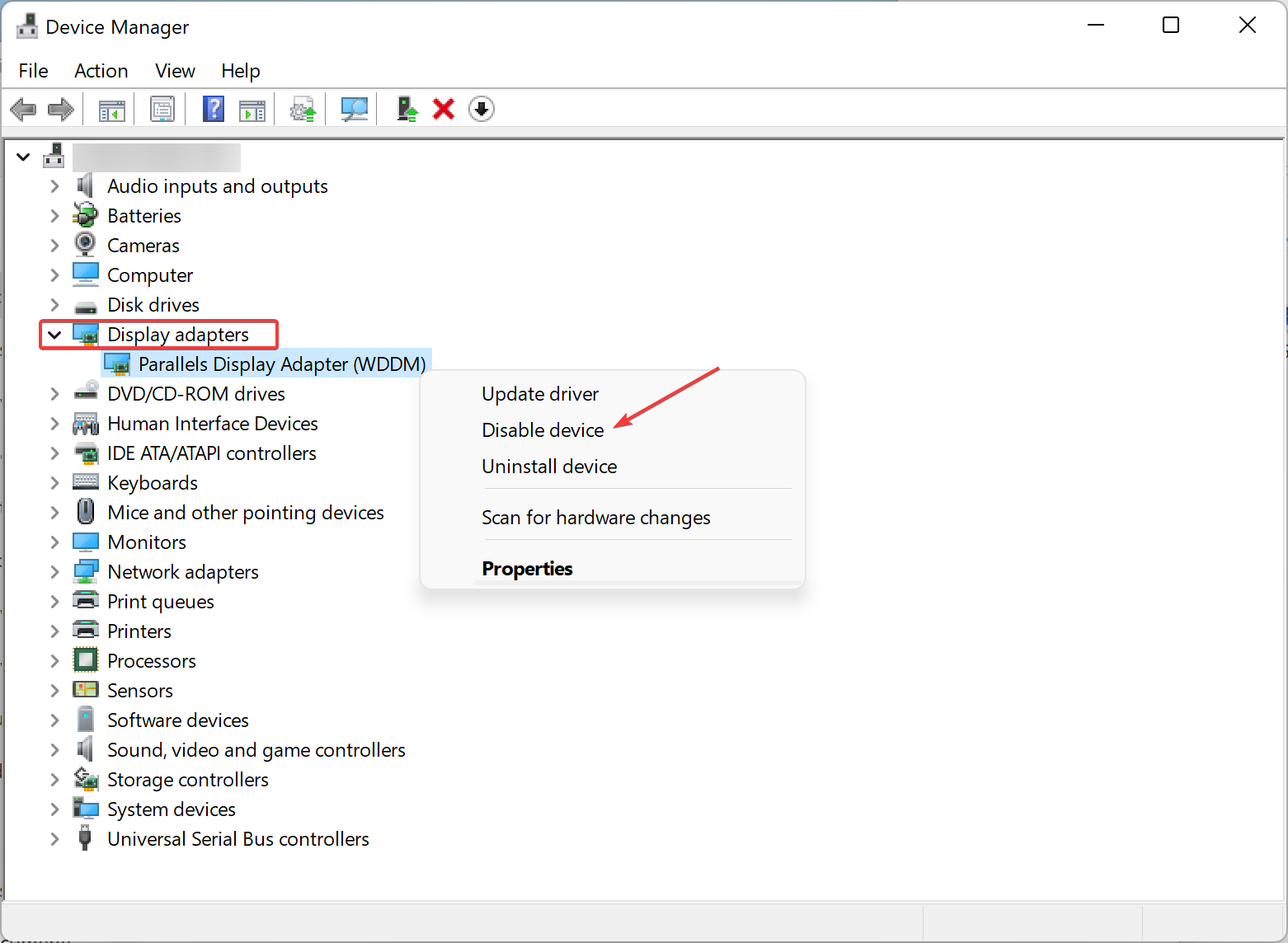Screen dimensions: 1288x943
Task: Collapse the Display adapters category
Action: pos(54,335)
